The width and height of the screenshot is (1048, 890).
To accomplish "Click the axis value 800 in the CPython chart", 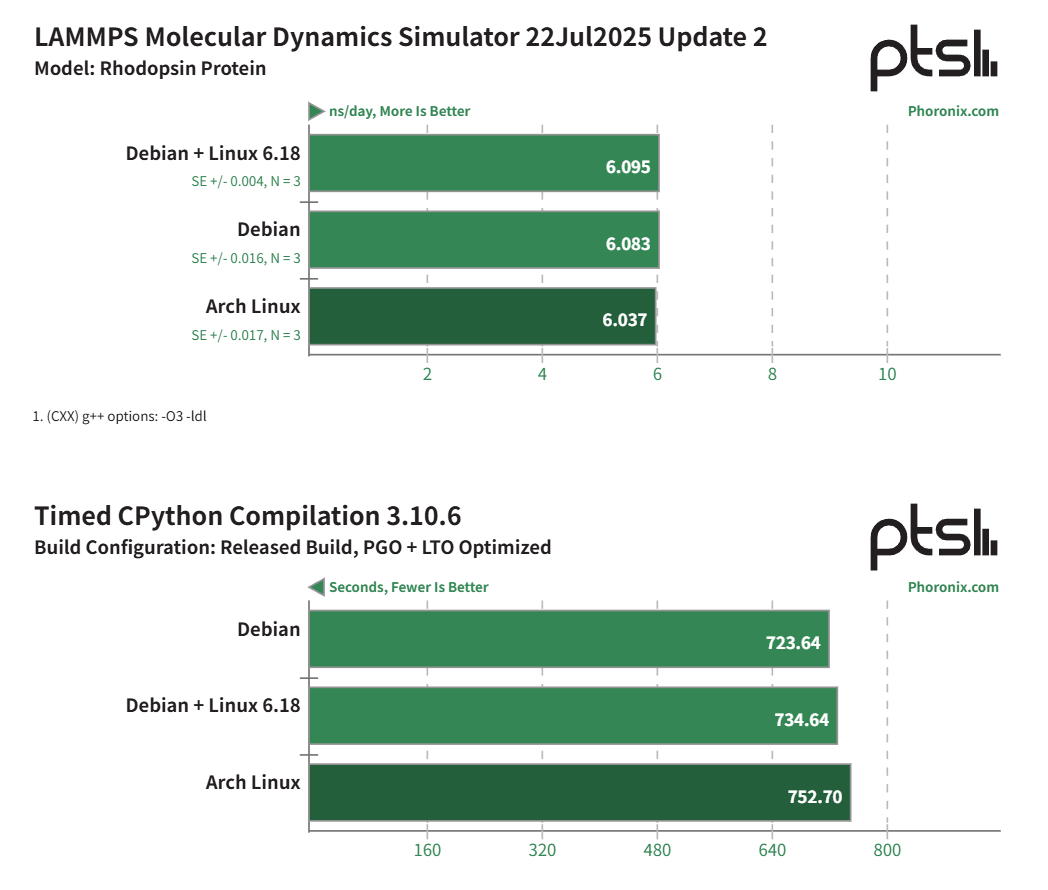I will (x=886, y=851).
